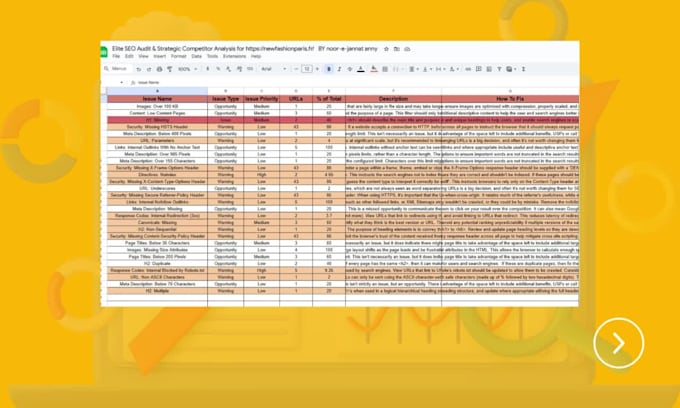
Task: Select the 'URL: Underscores' cell
Action: click(x=157, y=189)
